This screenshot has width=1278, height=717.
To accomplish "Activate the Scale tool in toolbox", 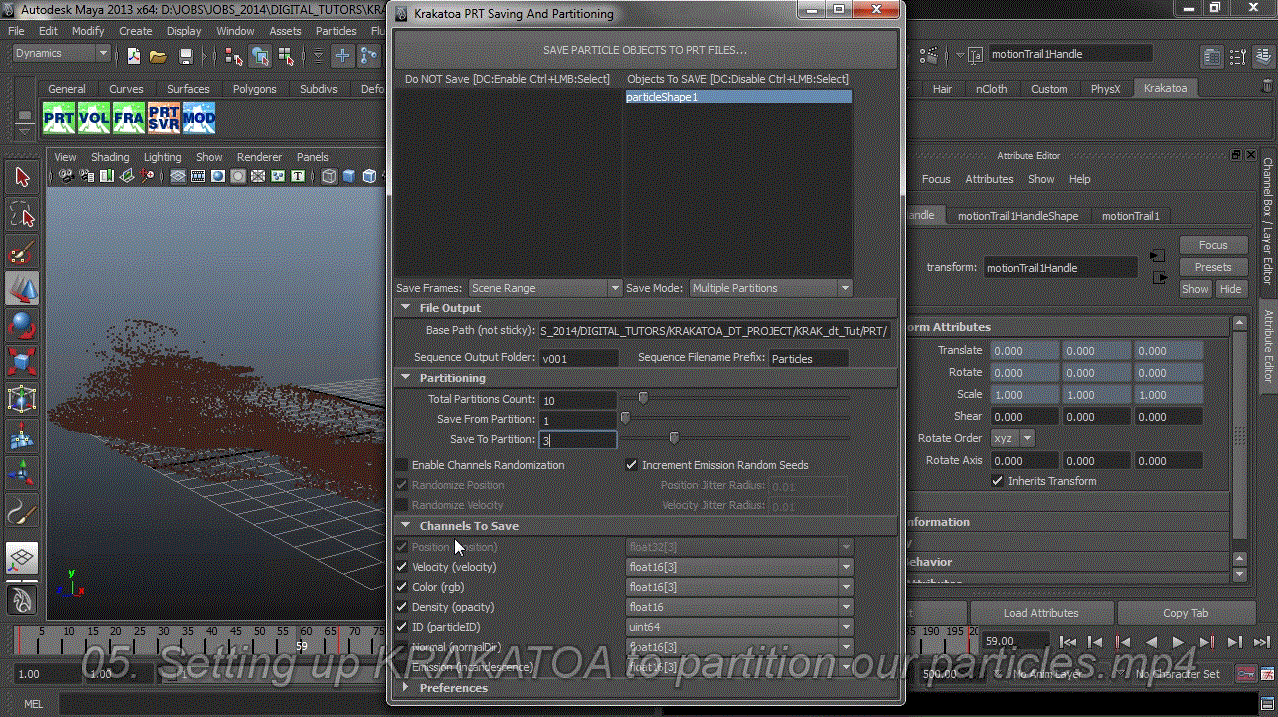I will (22, 361).
